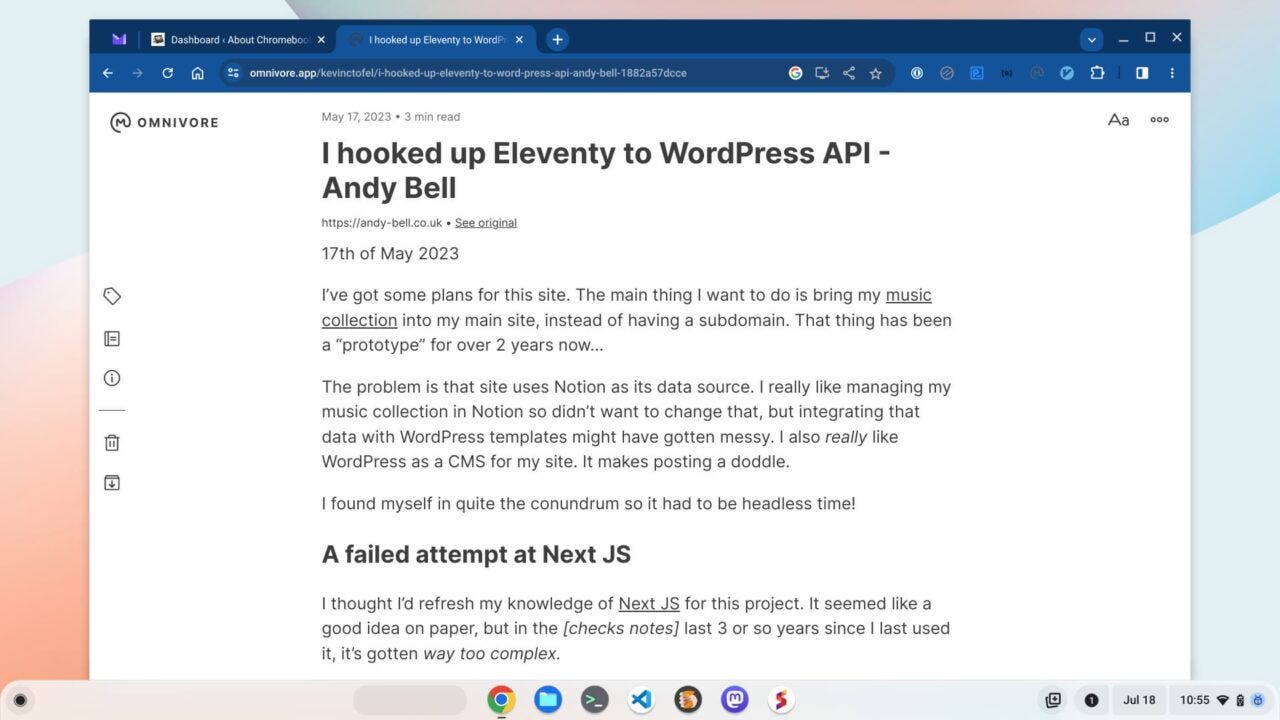Go to the browser home page

(198, 73)
